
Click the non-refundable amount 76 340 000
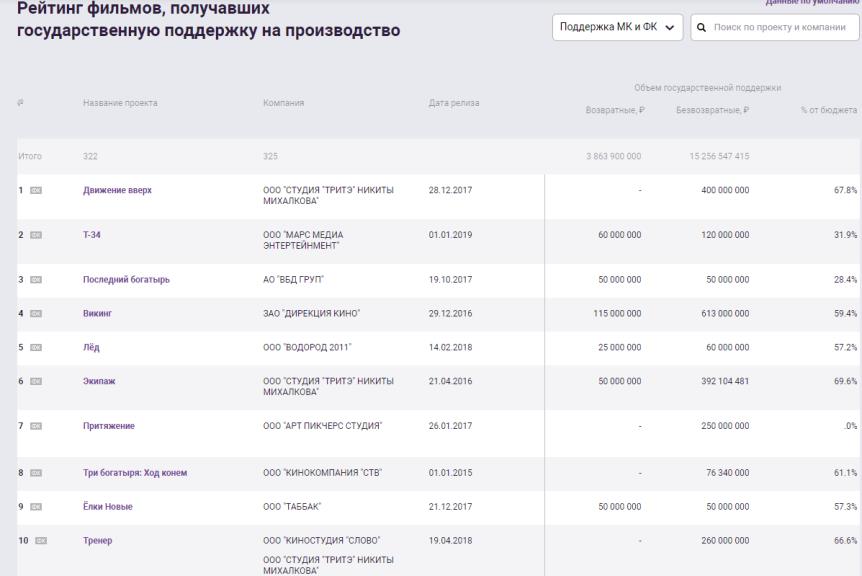(x=728, y=473)
